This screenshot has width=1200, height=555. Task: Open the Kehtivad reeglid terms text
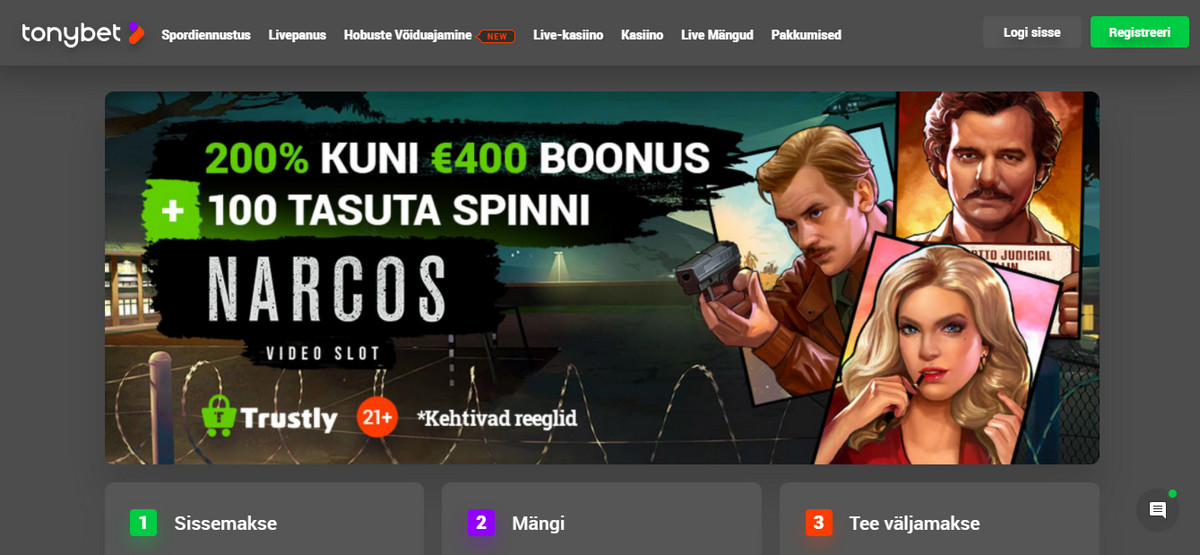pos(497,418)
